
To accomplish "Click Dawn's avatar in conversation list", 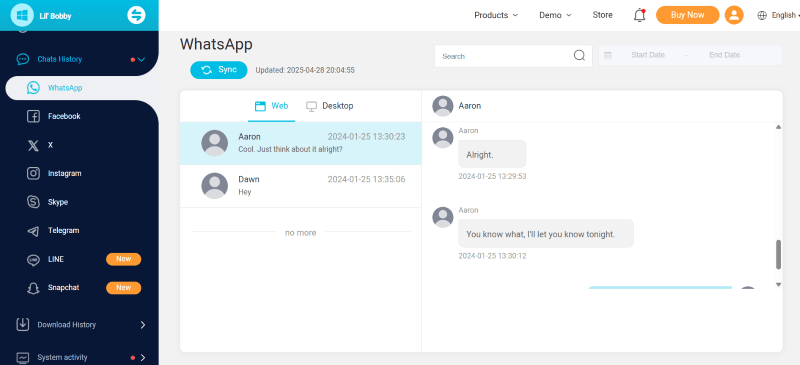I will click(x=215, y=186).
